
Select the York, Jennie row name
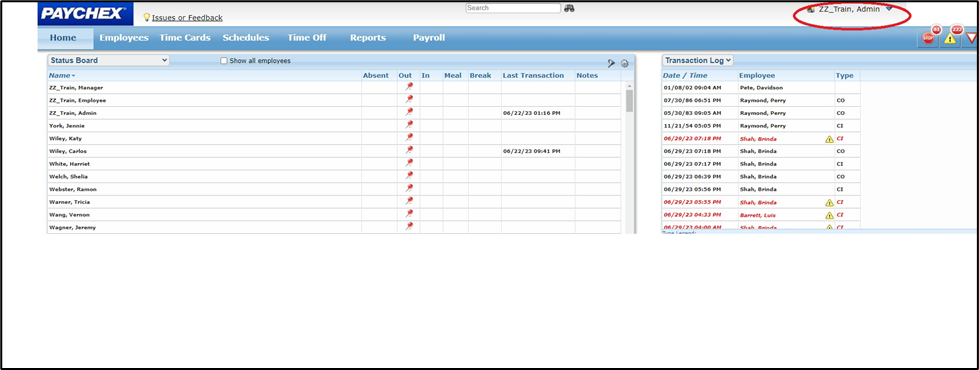pos(66,126)
